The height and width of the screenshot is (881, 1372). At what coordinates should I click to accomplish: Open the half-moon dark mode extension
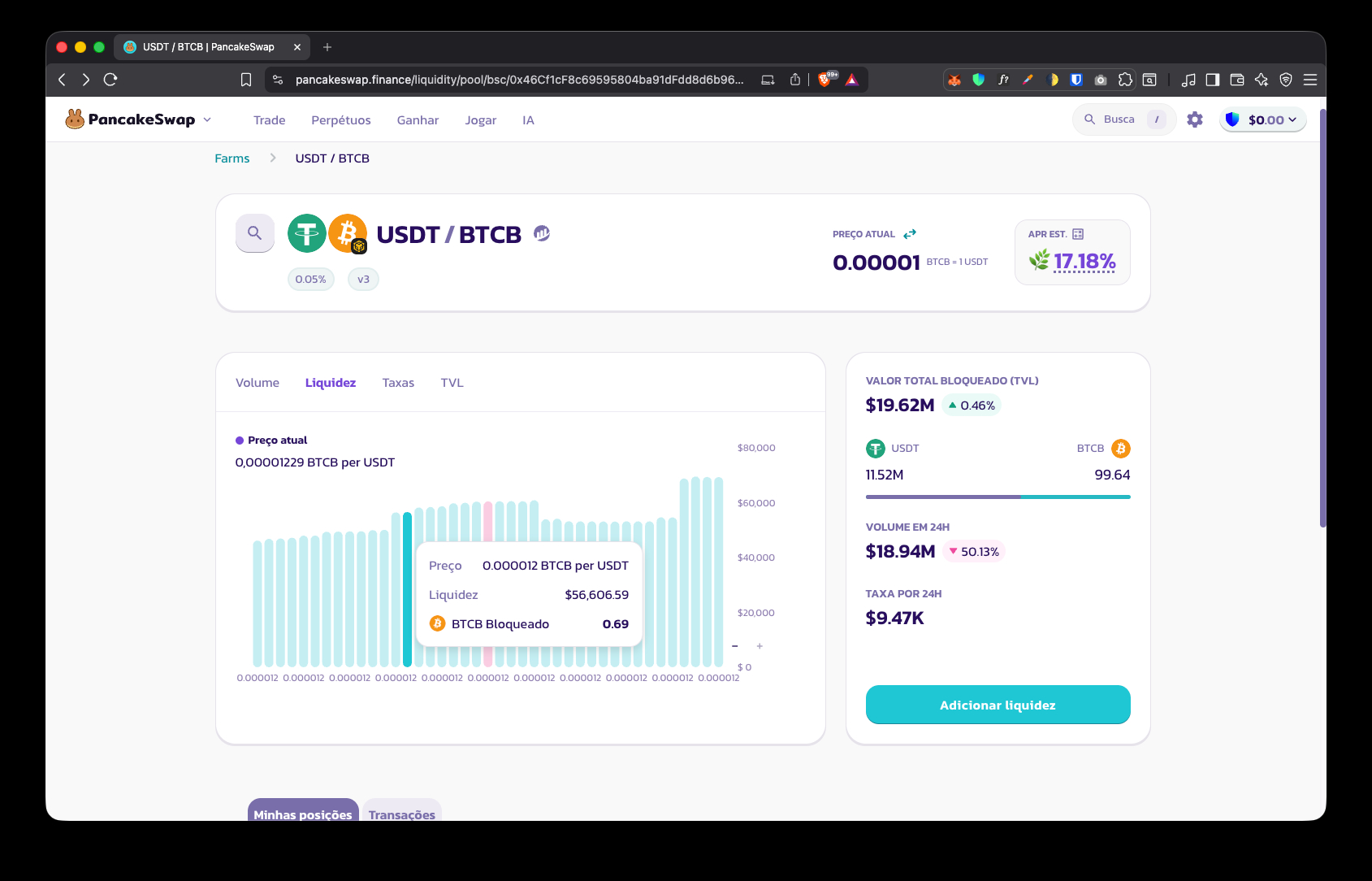[x=1052, y=80]
